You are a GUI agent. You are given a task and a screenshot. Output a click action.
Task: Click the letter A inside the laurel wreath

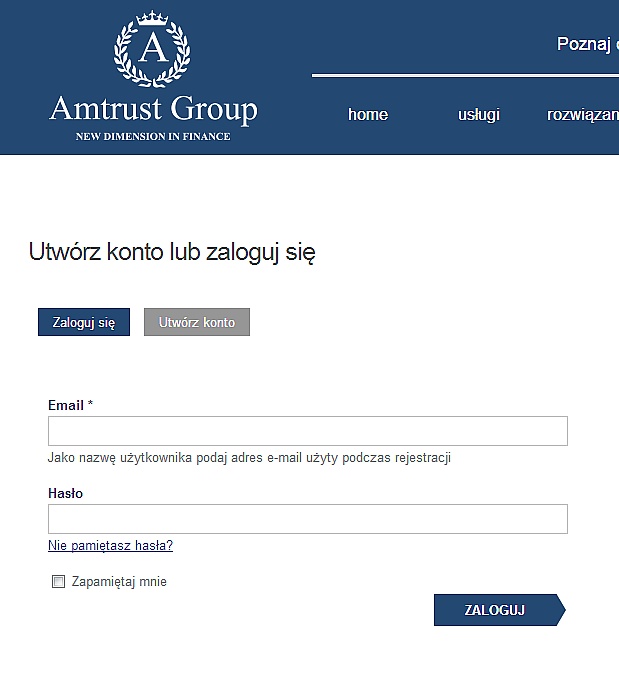tap(153, 48)
